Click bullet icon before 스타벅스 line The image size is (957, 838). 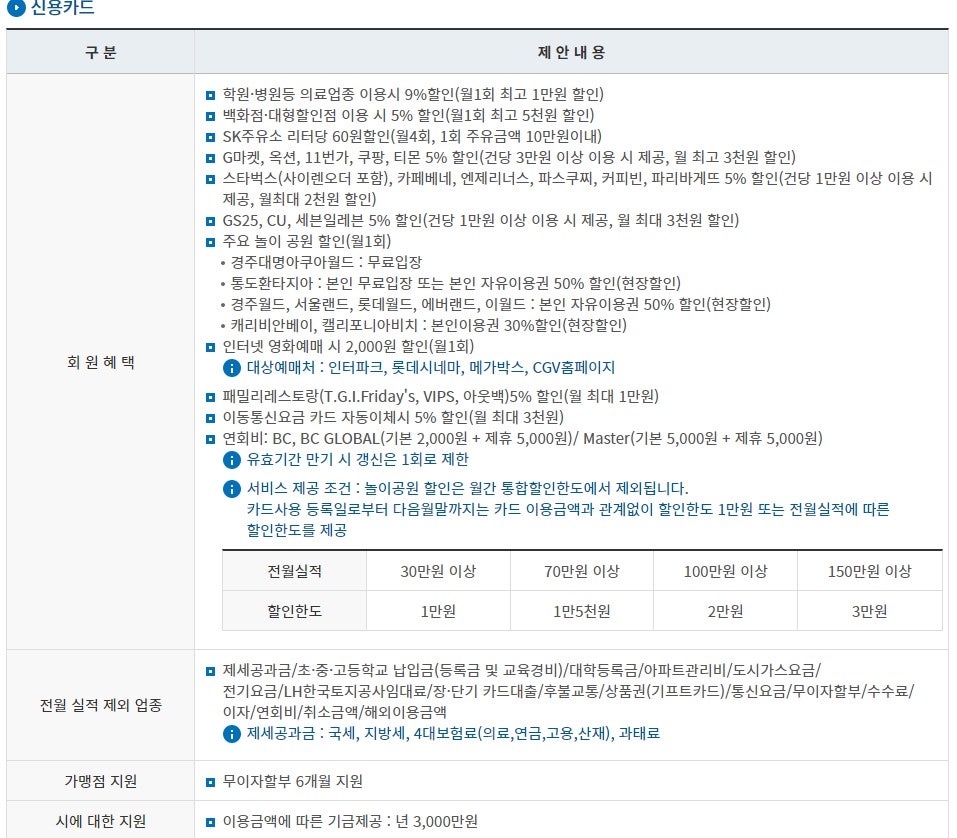tap(211, 179)
